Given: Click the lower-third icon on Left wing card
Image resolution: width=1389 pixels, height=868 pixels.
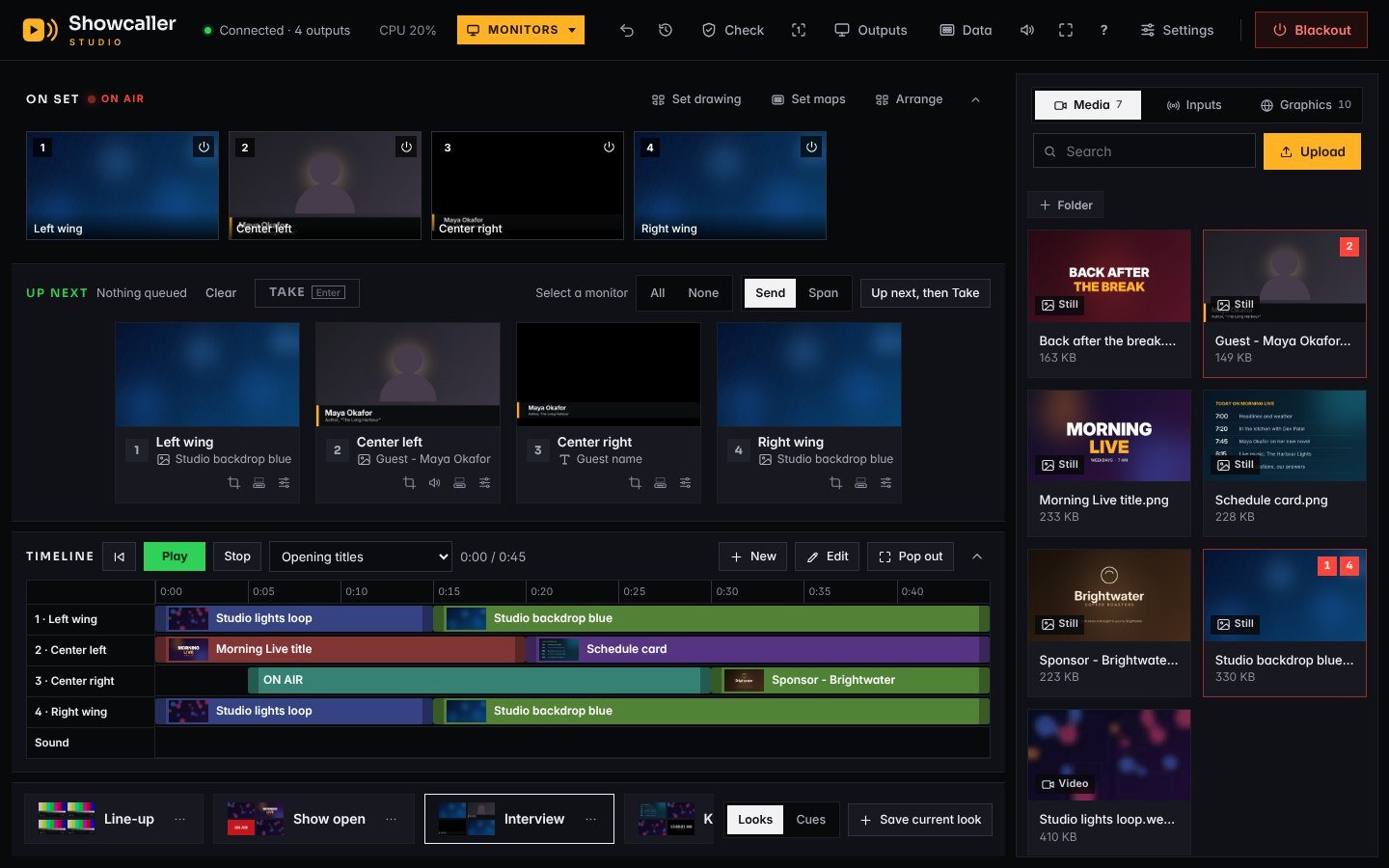Looking at the screenshot, I should 259,482.
